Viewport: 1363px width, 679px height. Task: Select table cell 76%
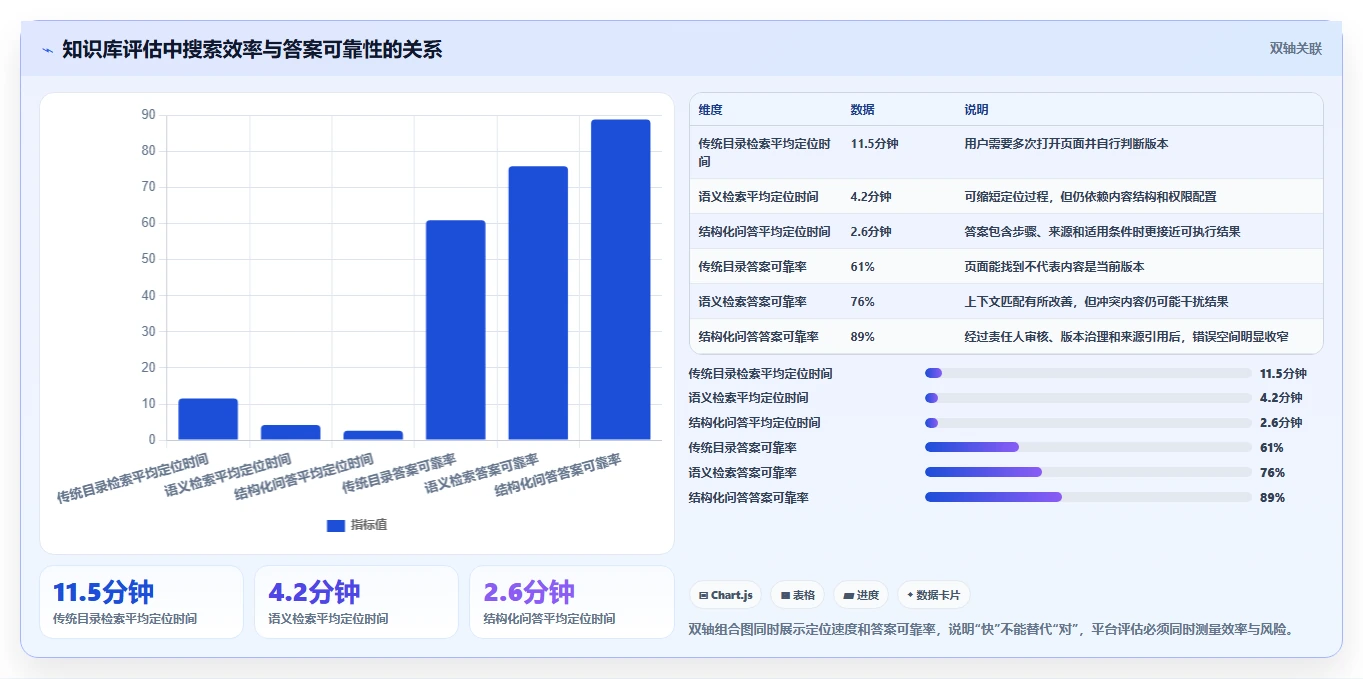tap(862, 301)
